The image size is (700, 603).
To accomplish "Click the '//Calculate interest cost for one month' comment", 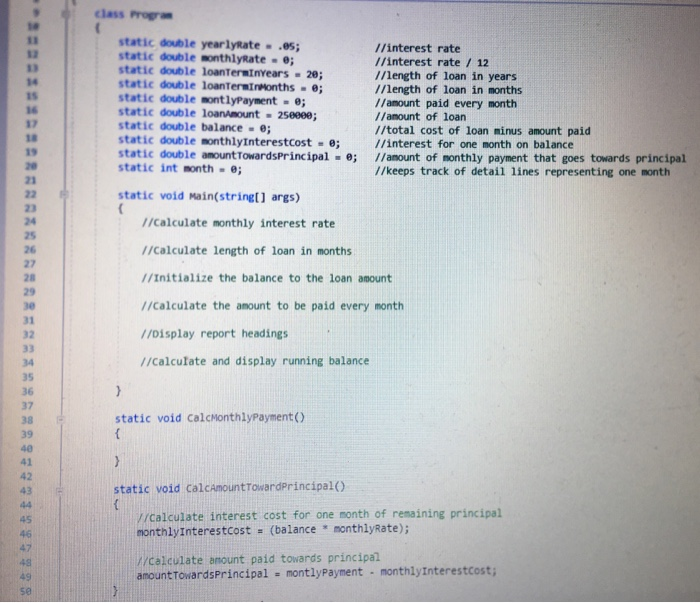I will 319,515.
